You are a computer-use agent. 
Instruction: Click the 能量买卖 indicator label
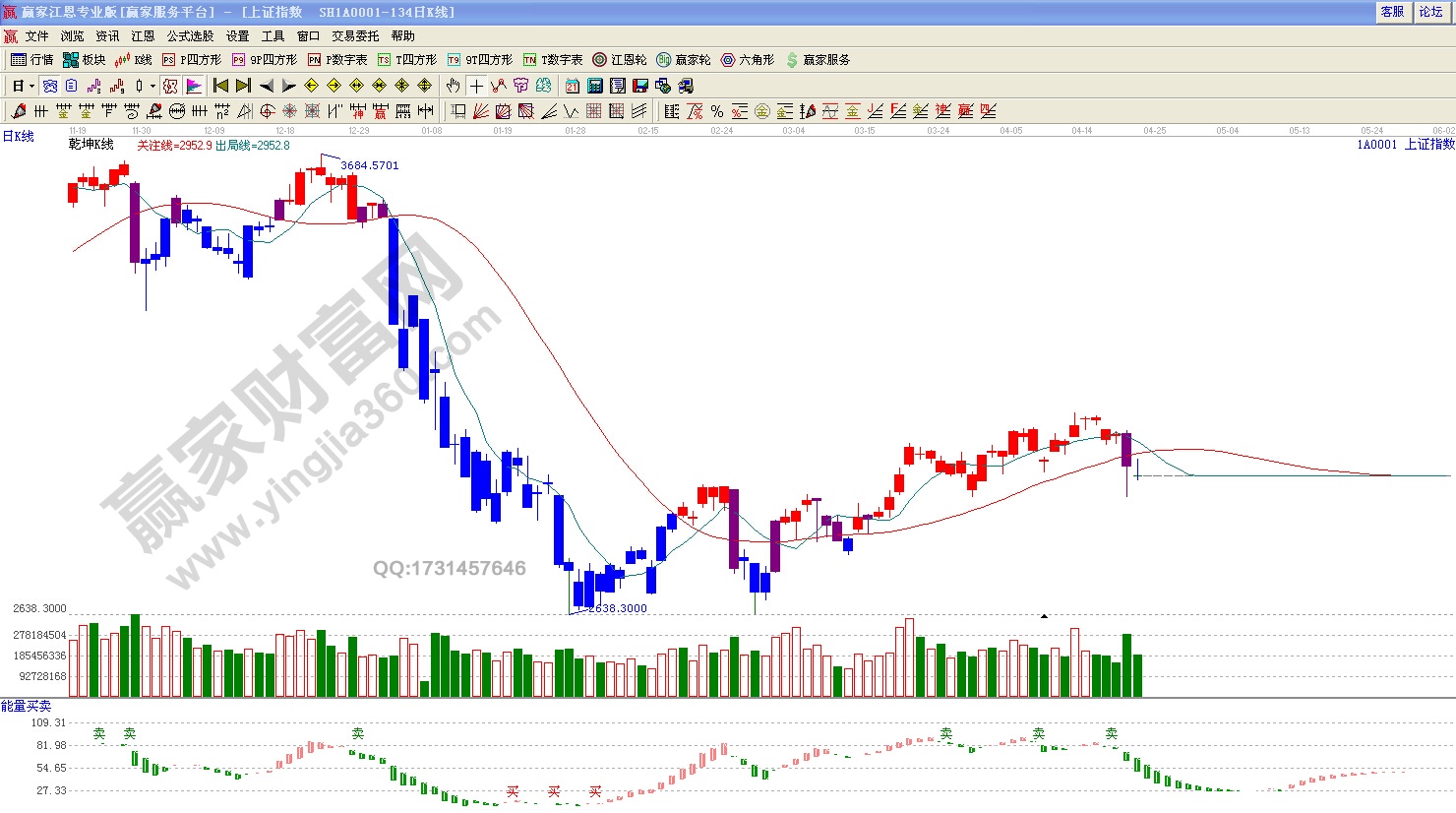(x=26, y=706)
